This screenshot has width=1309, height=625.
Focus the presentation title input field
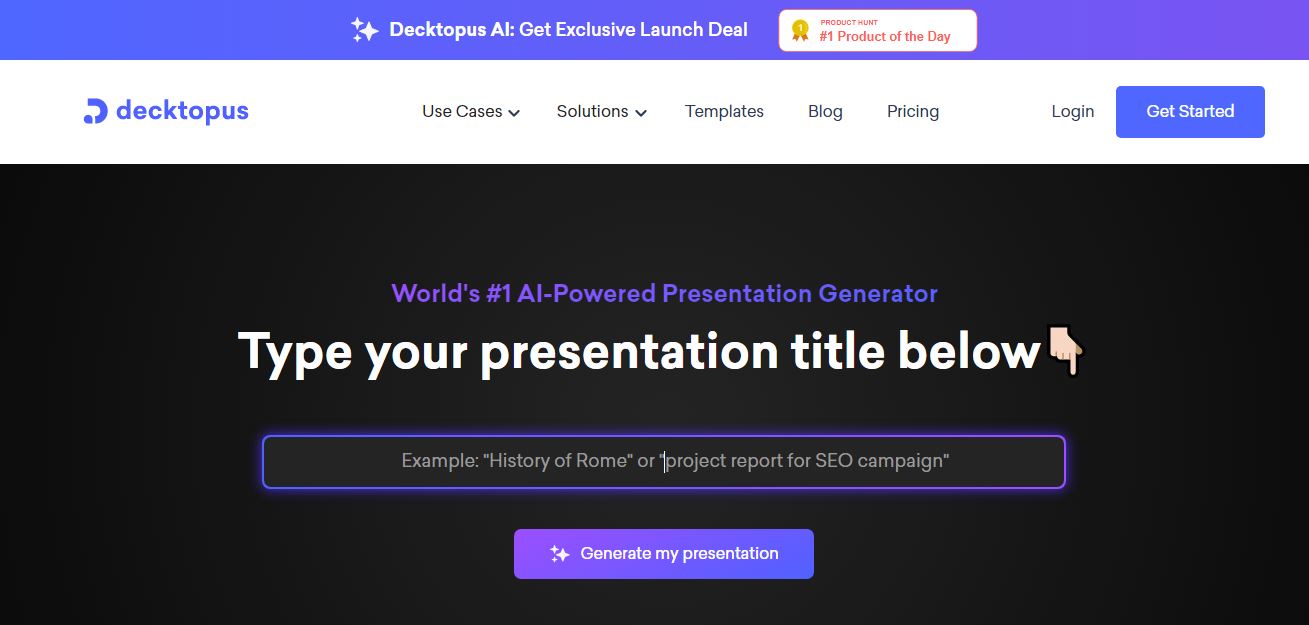pyautogui.click(x=664, y=462)
